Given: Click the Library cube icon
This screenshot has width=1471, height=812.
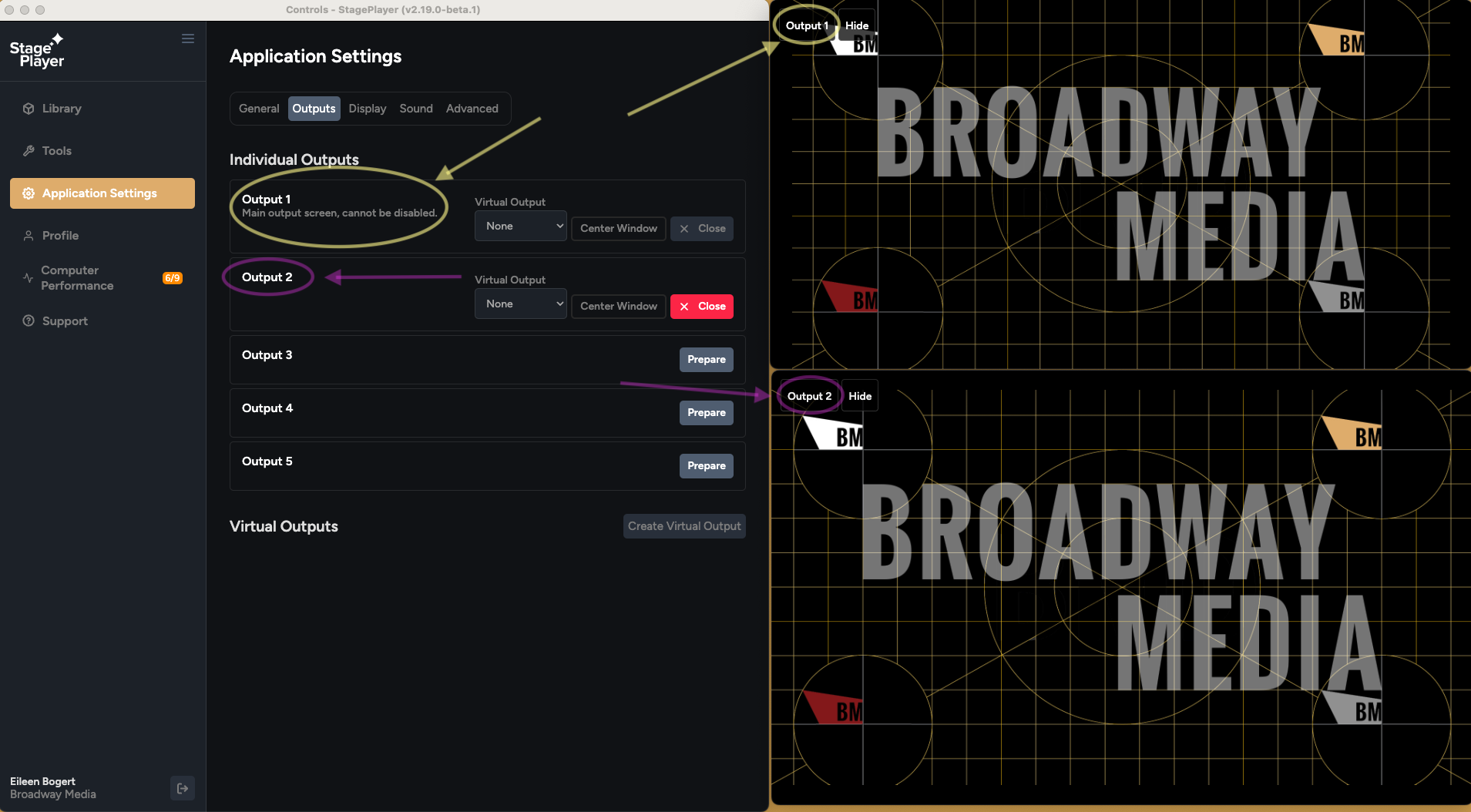Looking at the screenshot, I should (29, 109).
